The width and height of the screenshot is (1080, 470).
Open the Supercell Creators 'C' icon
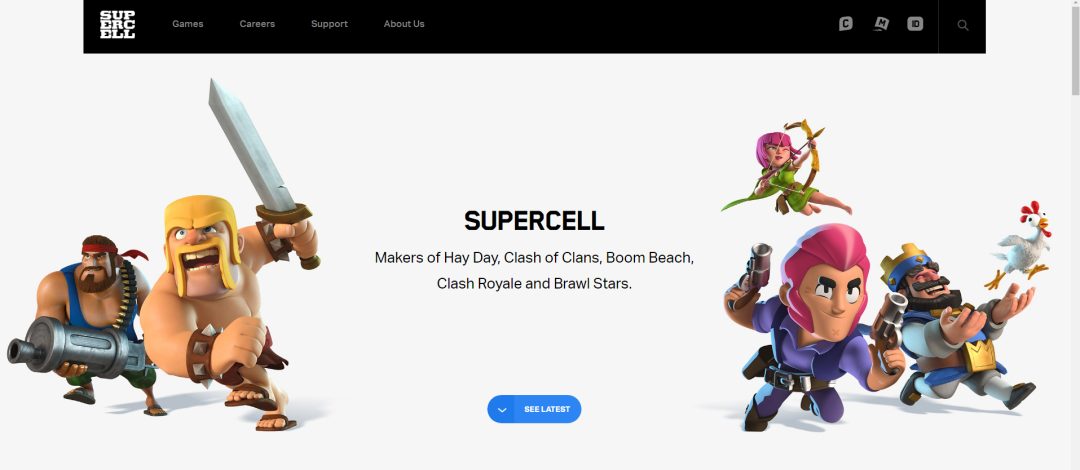pyautogui.click(x=846, y=24)
